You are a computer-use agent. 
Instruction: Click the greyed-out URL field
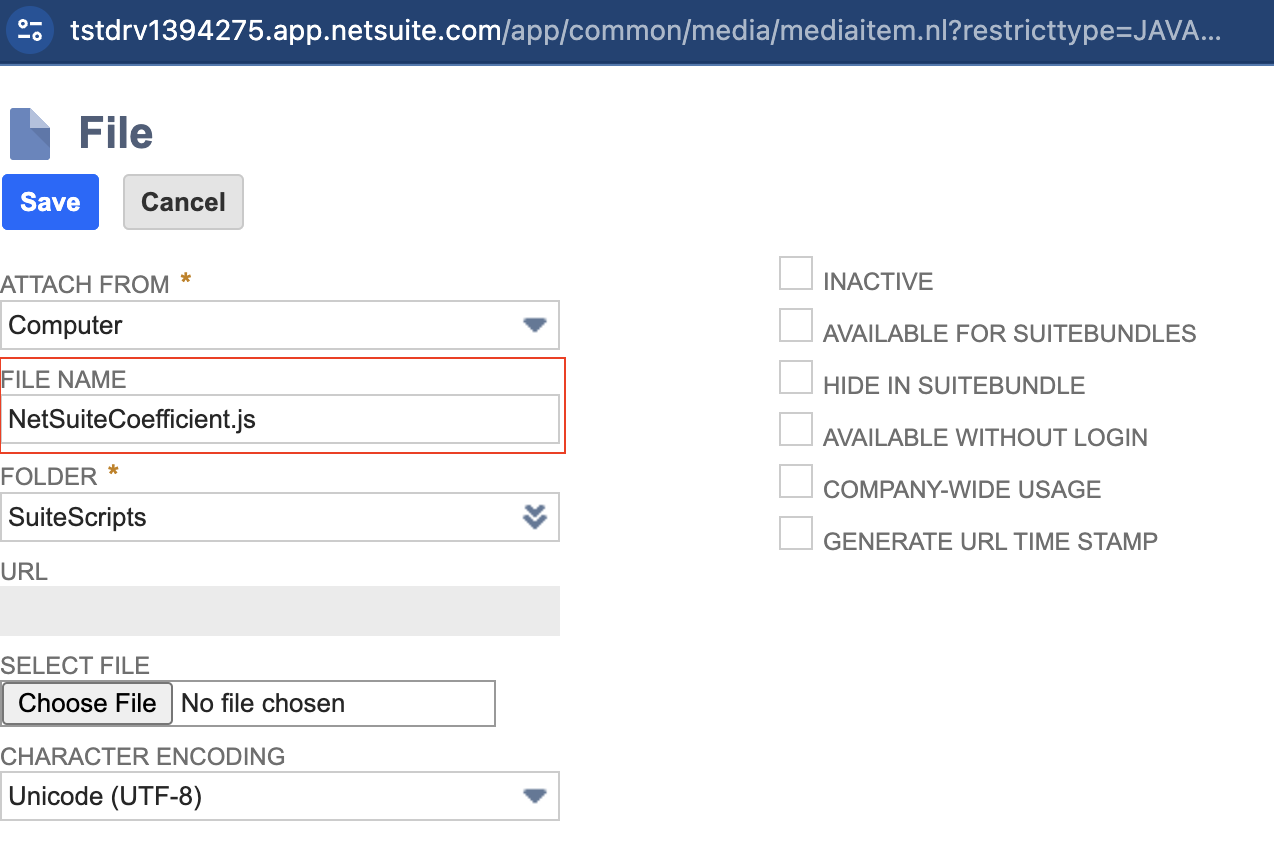pos(280,611)
